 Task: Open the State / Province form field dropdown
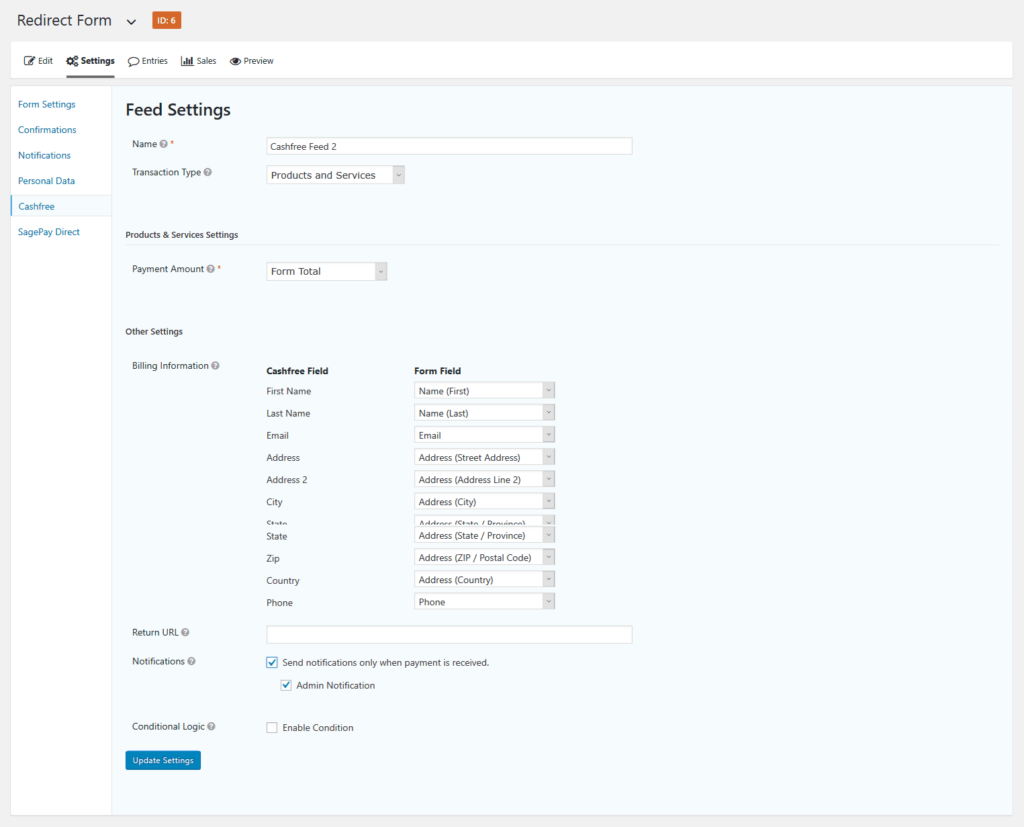(484, 535)
